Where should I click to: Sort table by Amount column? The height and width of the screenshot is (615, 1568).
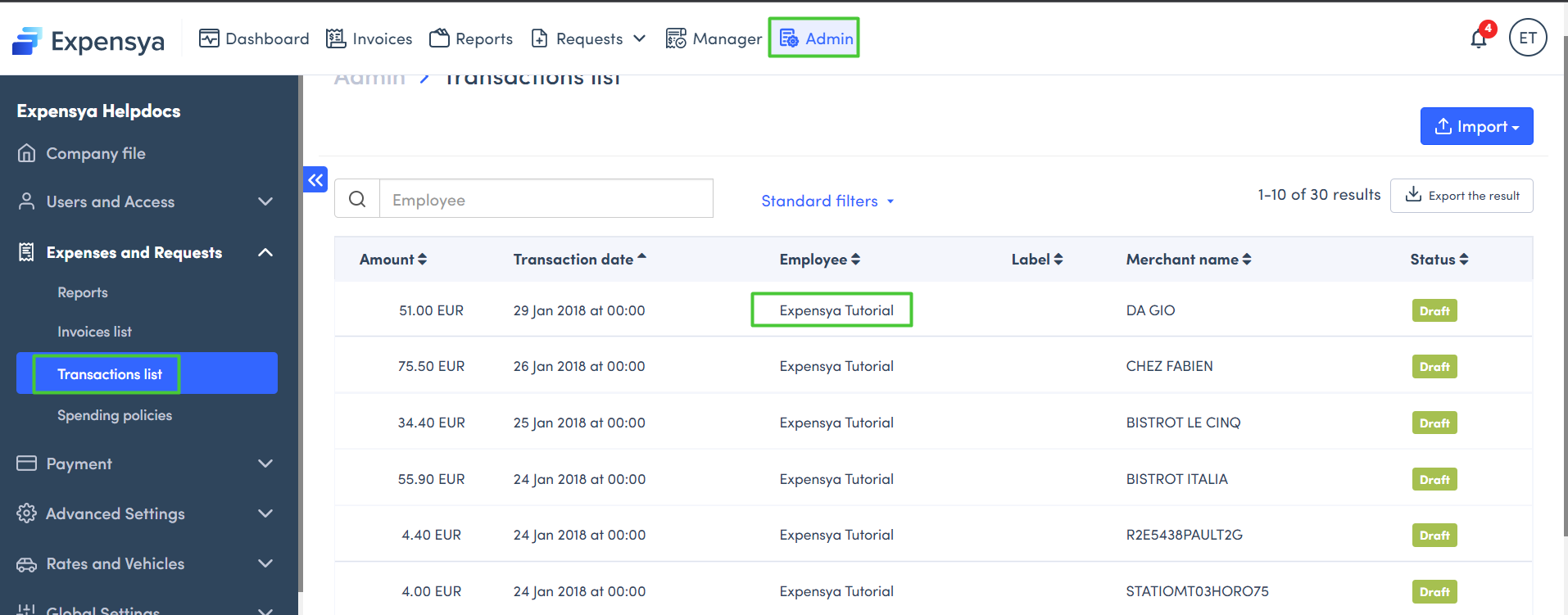(392, 260)
